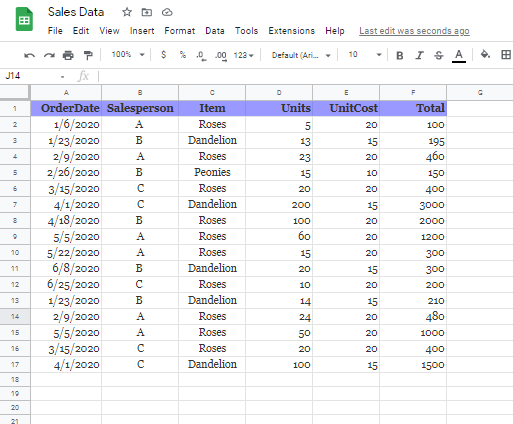The height and width of the screenshot is (424, 513).
Task: Format as currency with dollar icon
Action: click(163, 54)
